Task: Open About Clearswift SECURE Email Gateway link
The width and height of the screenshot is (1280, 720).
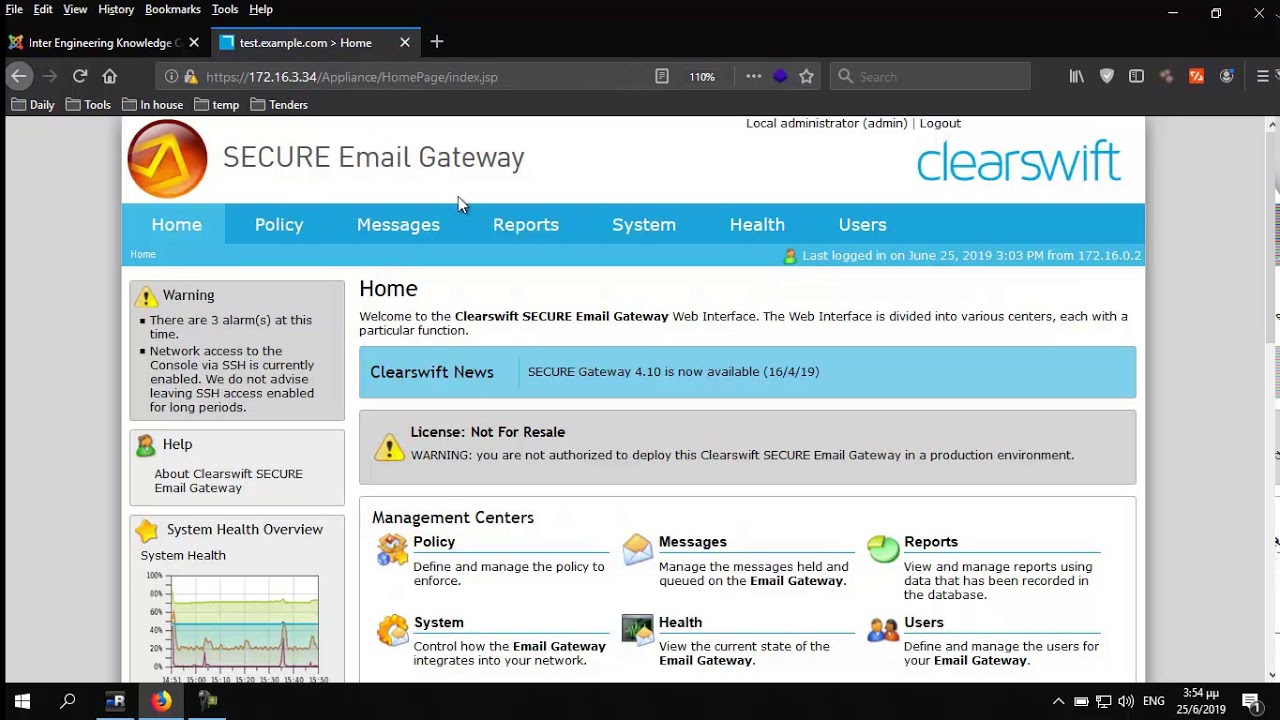Action: pyautogui.click(x=228, y=481)
